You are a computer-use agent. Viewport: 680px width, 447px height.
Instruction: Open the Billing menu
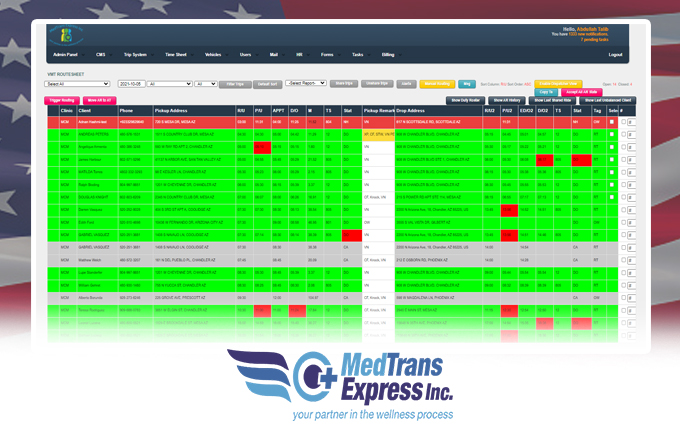388,55
